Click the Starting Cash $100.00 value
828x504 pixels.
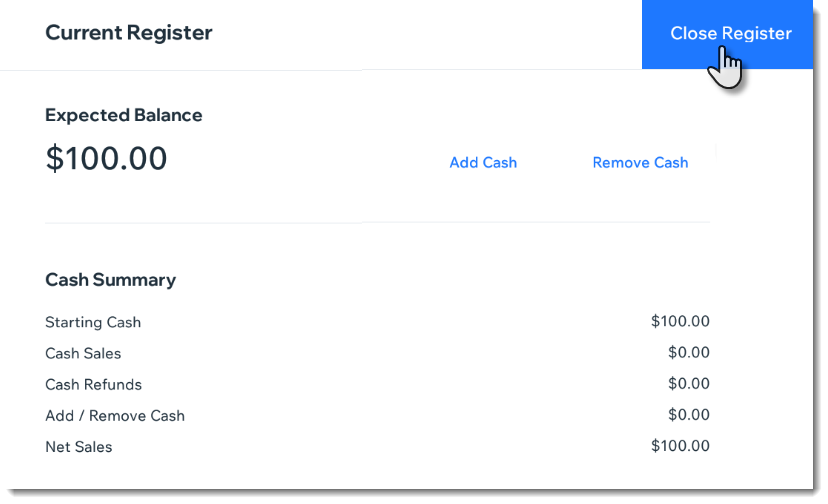pyautogui.click(x=680, y=321)
